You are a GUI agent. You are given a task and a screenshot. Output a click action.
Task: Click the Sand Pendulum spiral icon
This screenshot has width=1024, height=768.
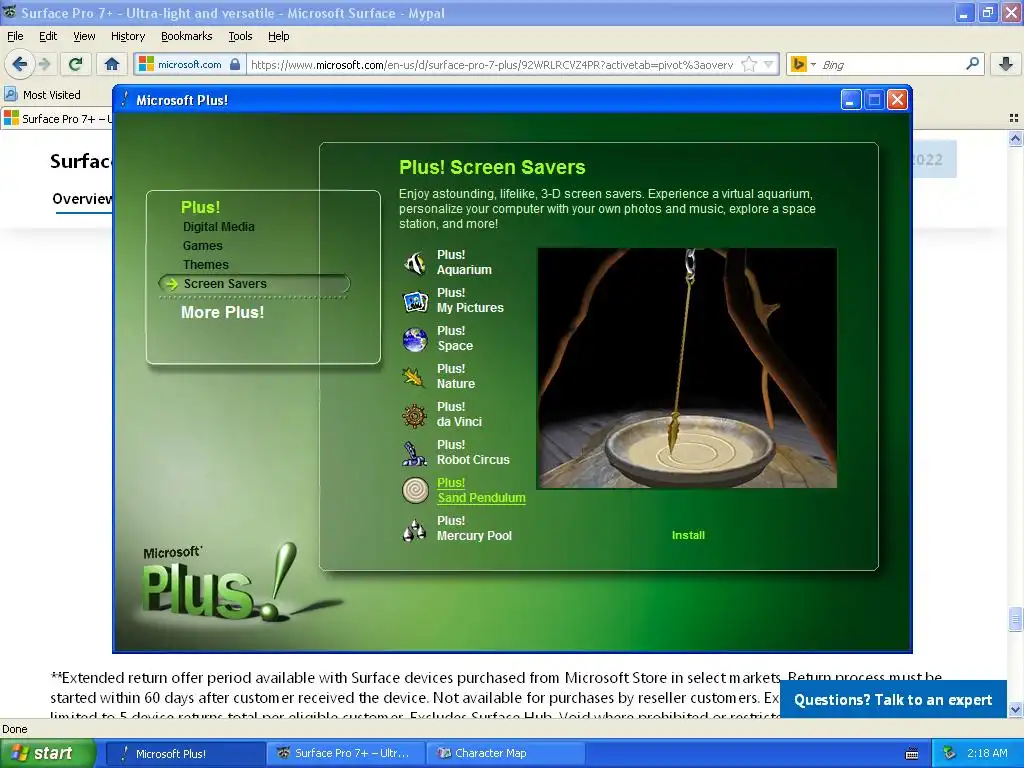point(415,490)
